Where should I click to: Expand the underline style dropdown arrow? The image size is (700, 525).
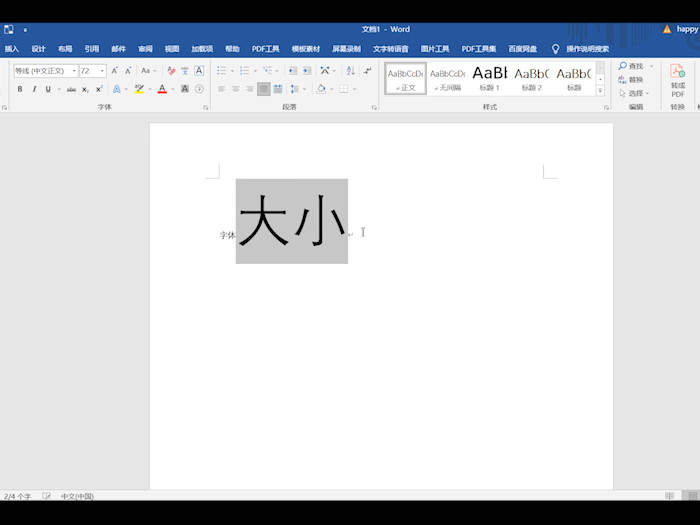pyautogui.click(x=59, y=89)
